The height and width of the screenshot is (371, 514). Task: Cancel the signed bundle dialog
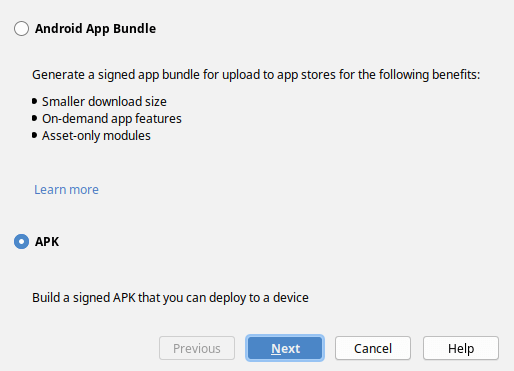[x=373, y=348]
